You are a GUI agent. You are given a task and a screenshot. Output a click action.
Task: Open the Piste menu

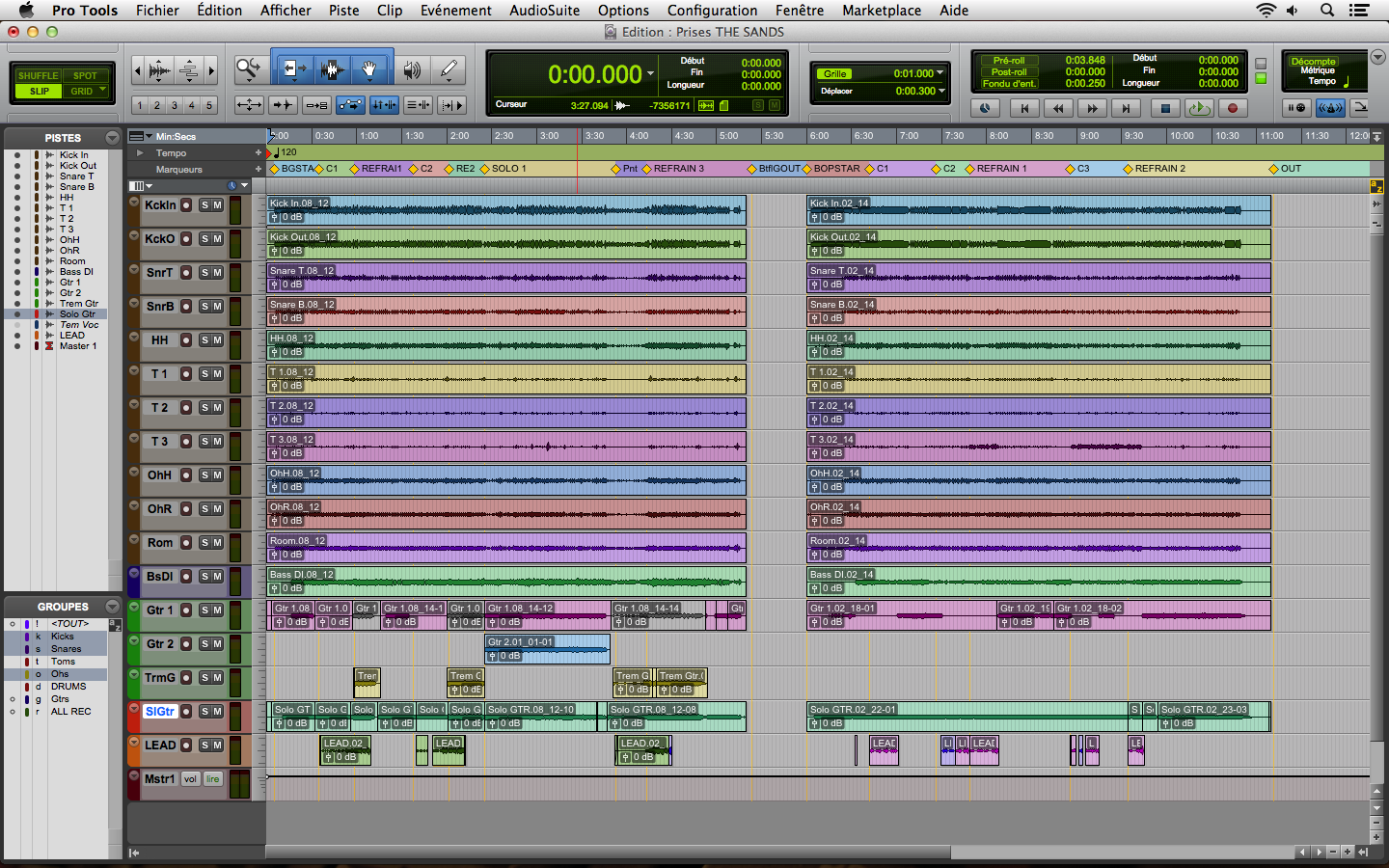pos(343,10)
